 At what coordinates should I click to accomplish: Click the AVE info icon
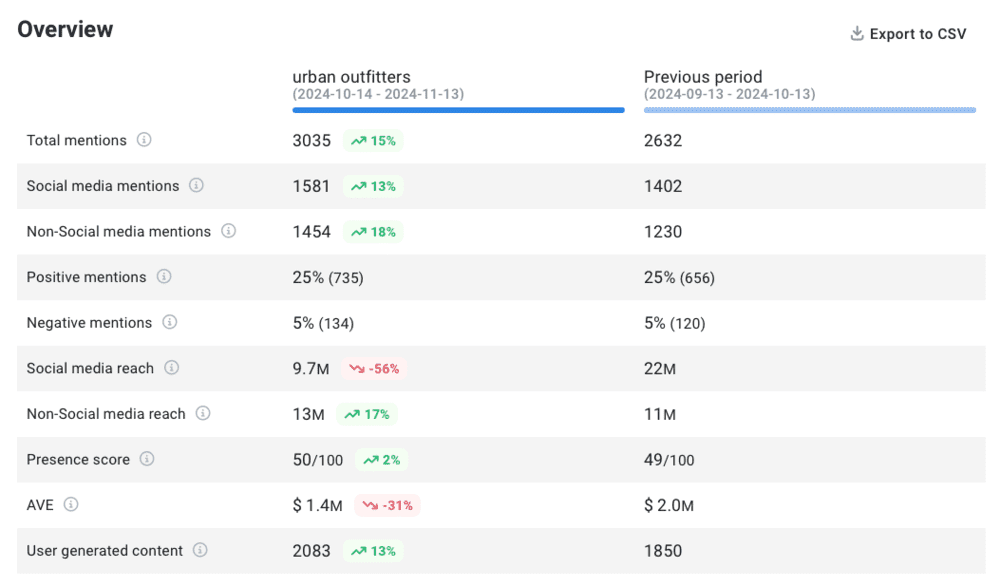(71, 505)
